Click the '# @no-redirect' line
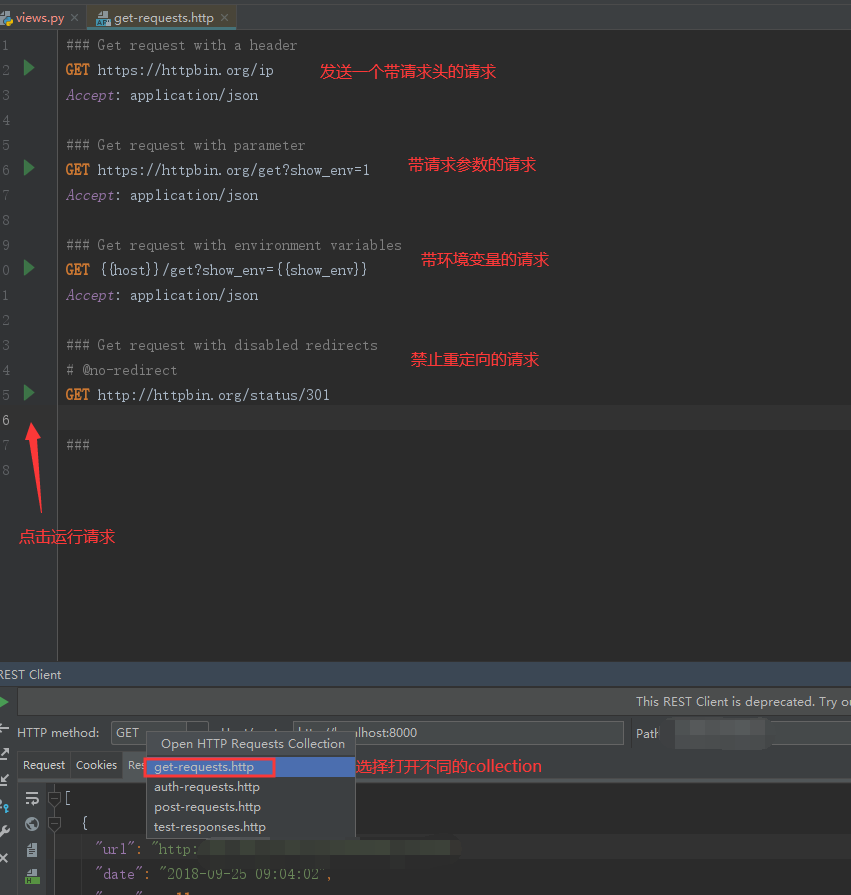The image size is (851, 895). point(122,370)
